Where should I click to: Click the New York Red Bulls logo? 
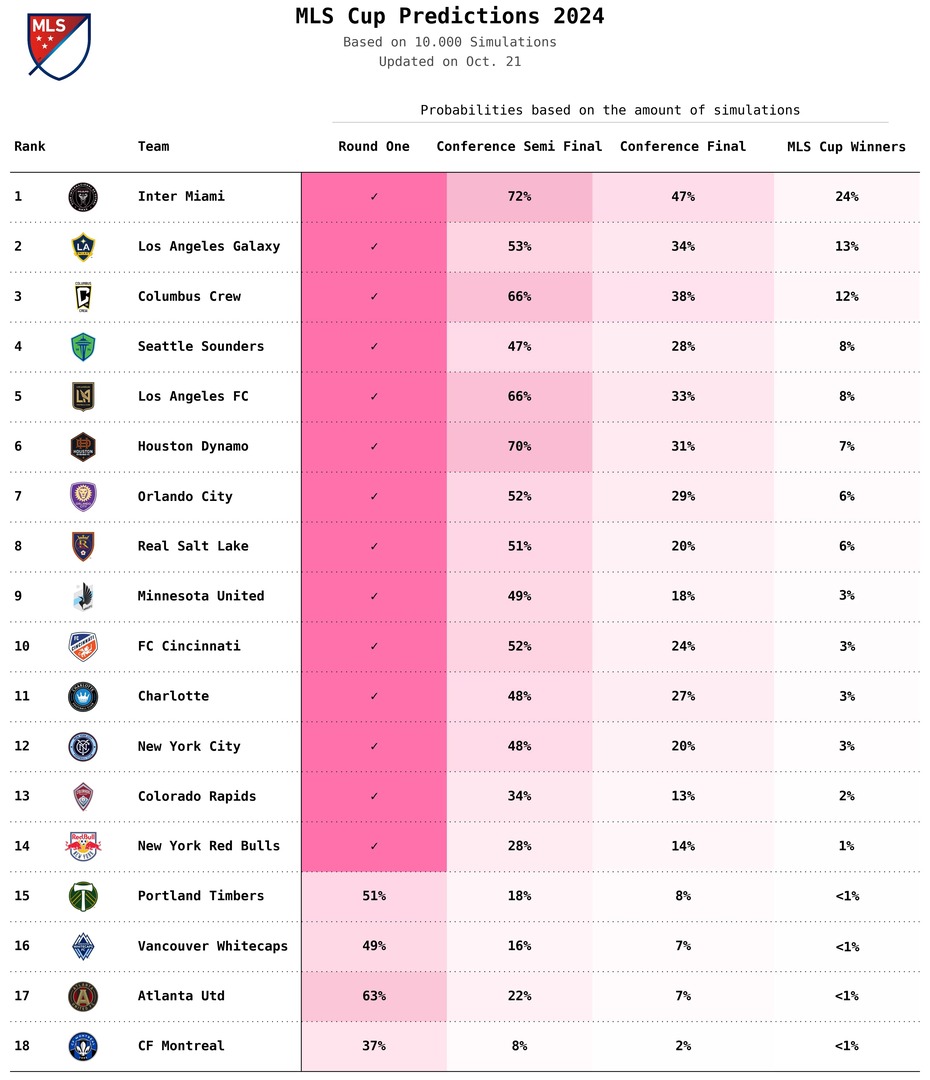[83, 846]
